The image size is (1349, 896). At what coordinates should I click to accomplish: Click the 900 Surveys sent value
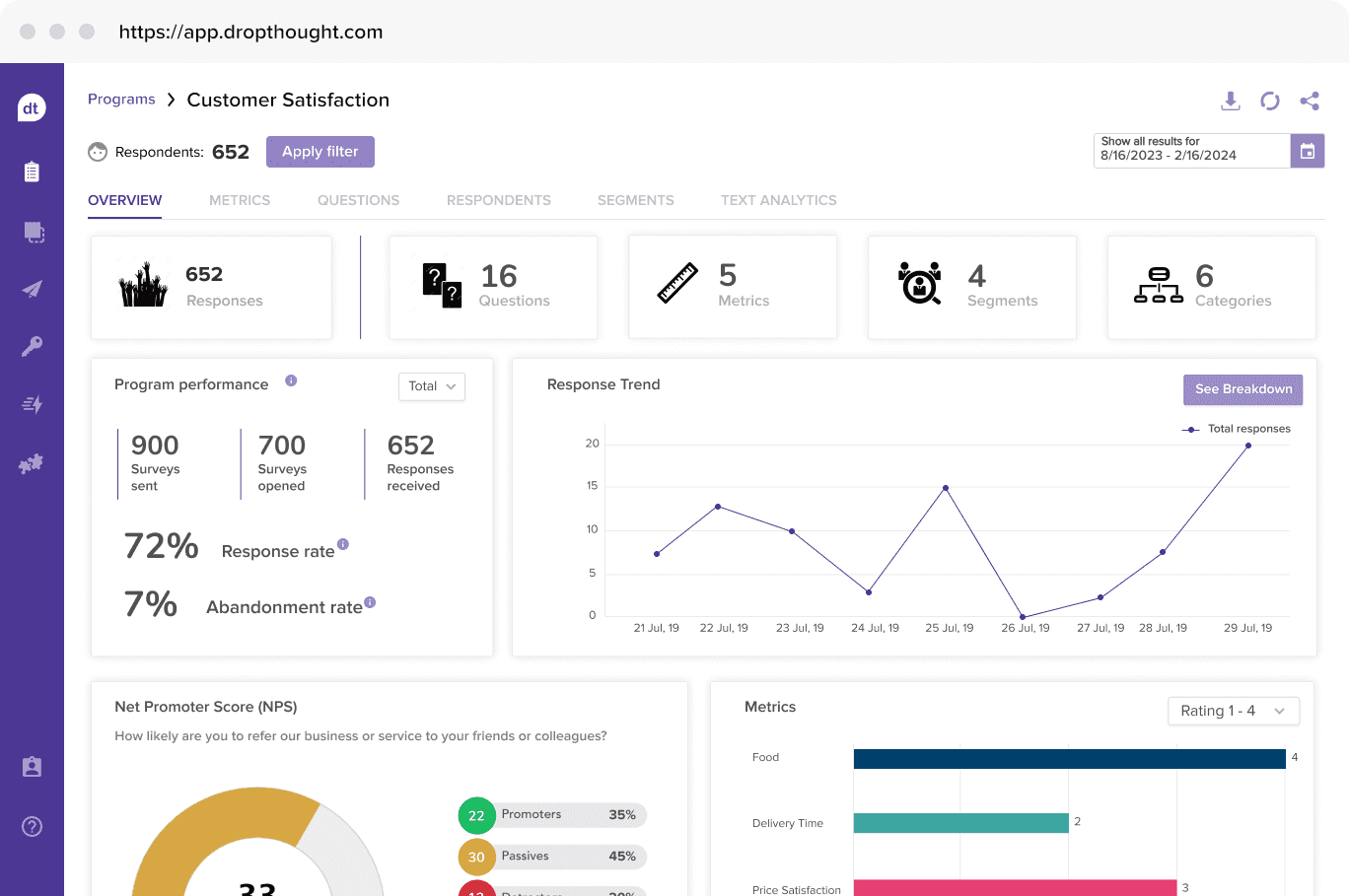[x=155, y=446]
